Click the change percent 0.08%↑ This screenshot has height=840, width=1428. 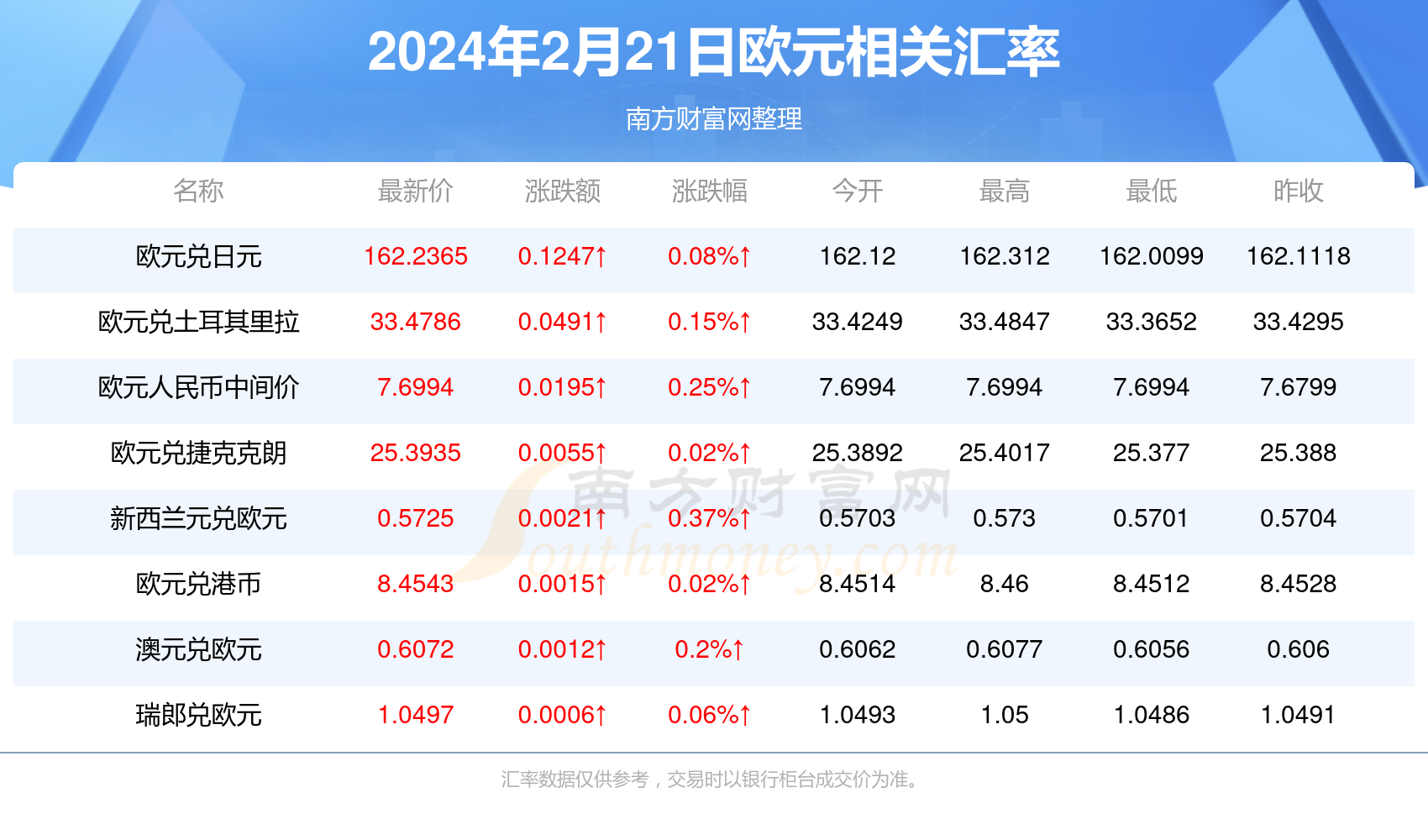click(x=710, y=256)
